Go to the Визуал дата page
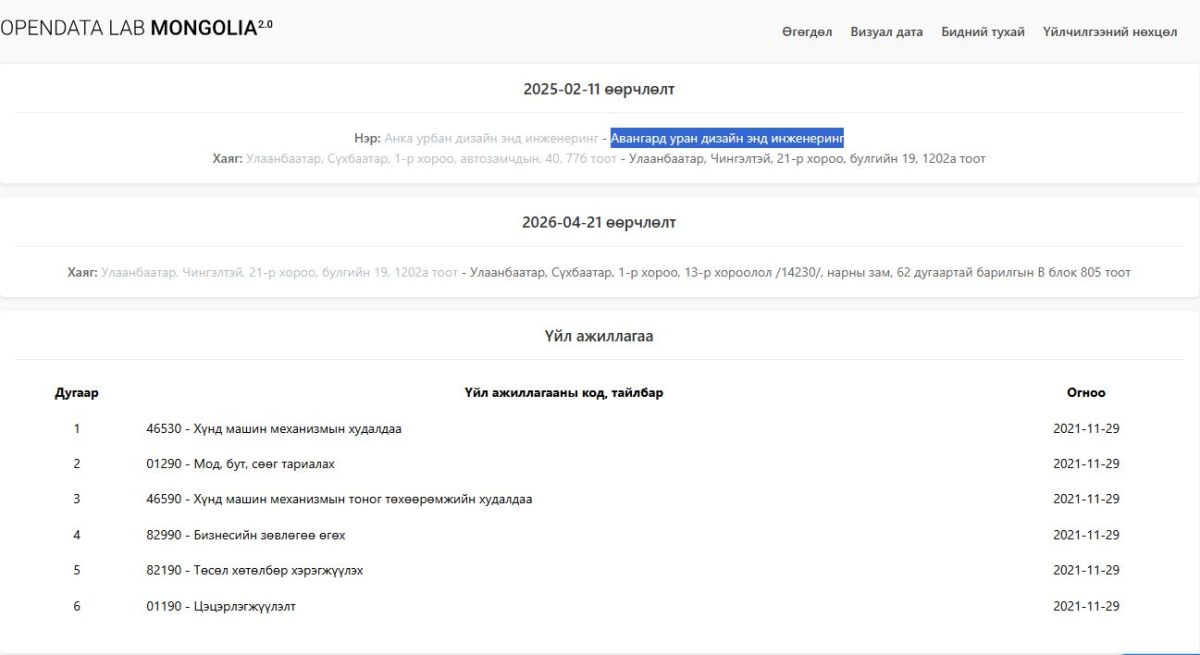 [886, 32]
